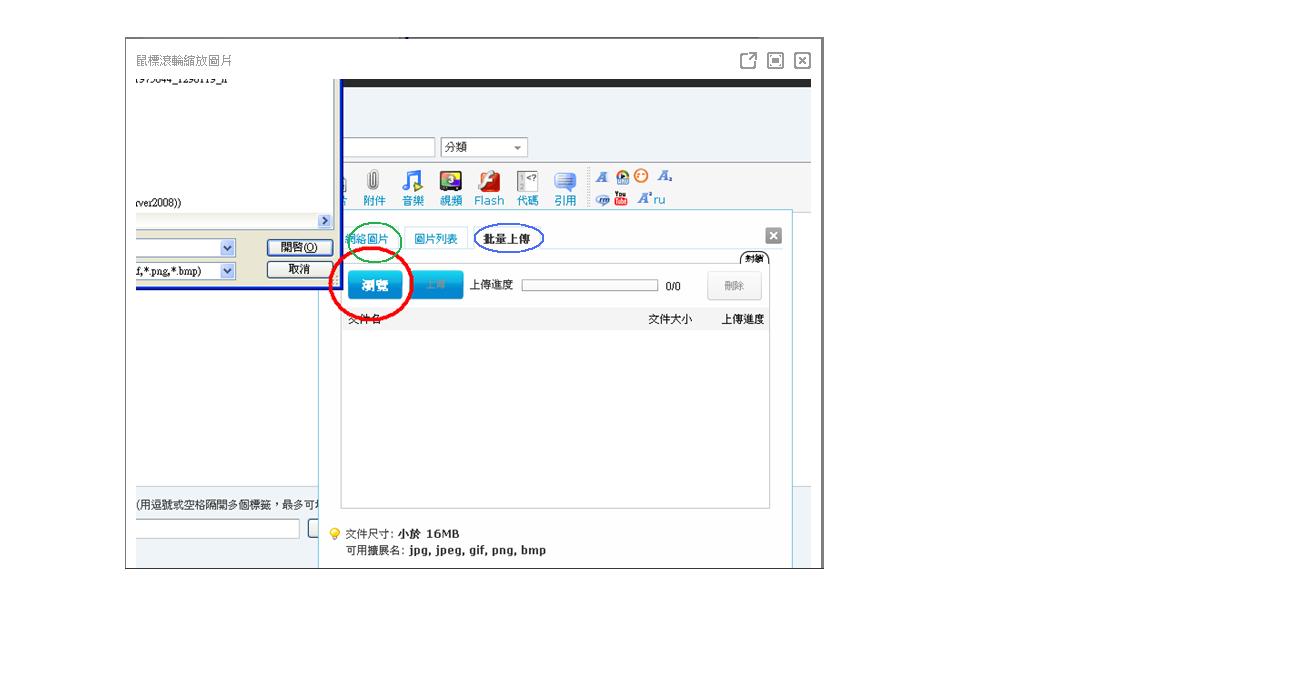Click the colorful media player icon

[x=622, y=177]
